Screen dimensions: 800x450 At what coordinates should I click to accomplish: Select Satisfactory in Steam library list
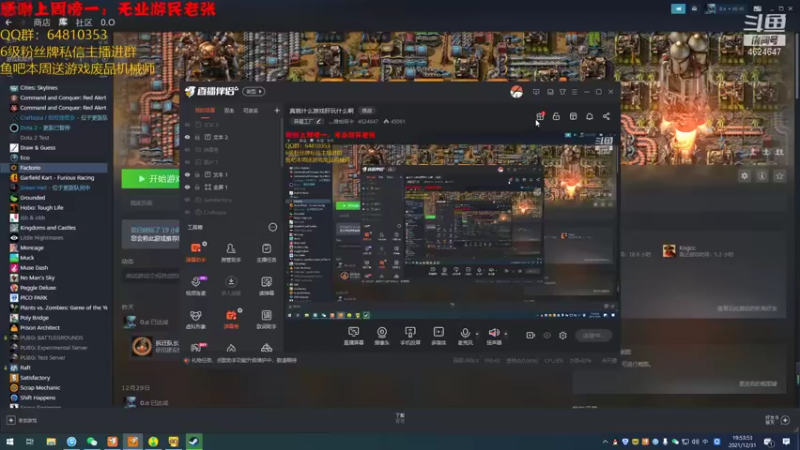pyautogui.click(x=35, y=378)
